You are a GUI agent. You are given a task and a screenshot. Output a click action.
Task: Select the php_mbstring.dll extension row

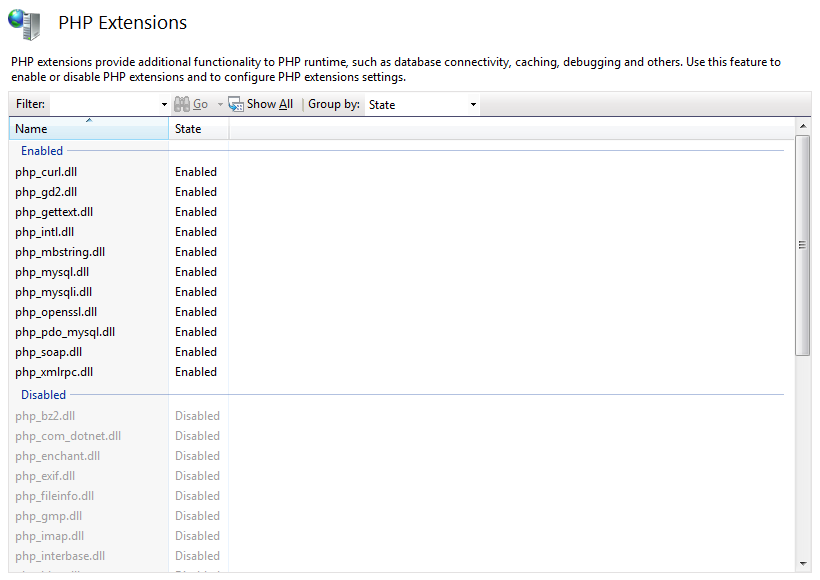(60, 252)
